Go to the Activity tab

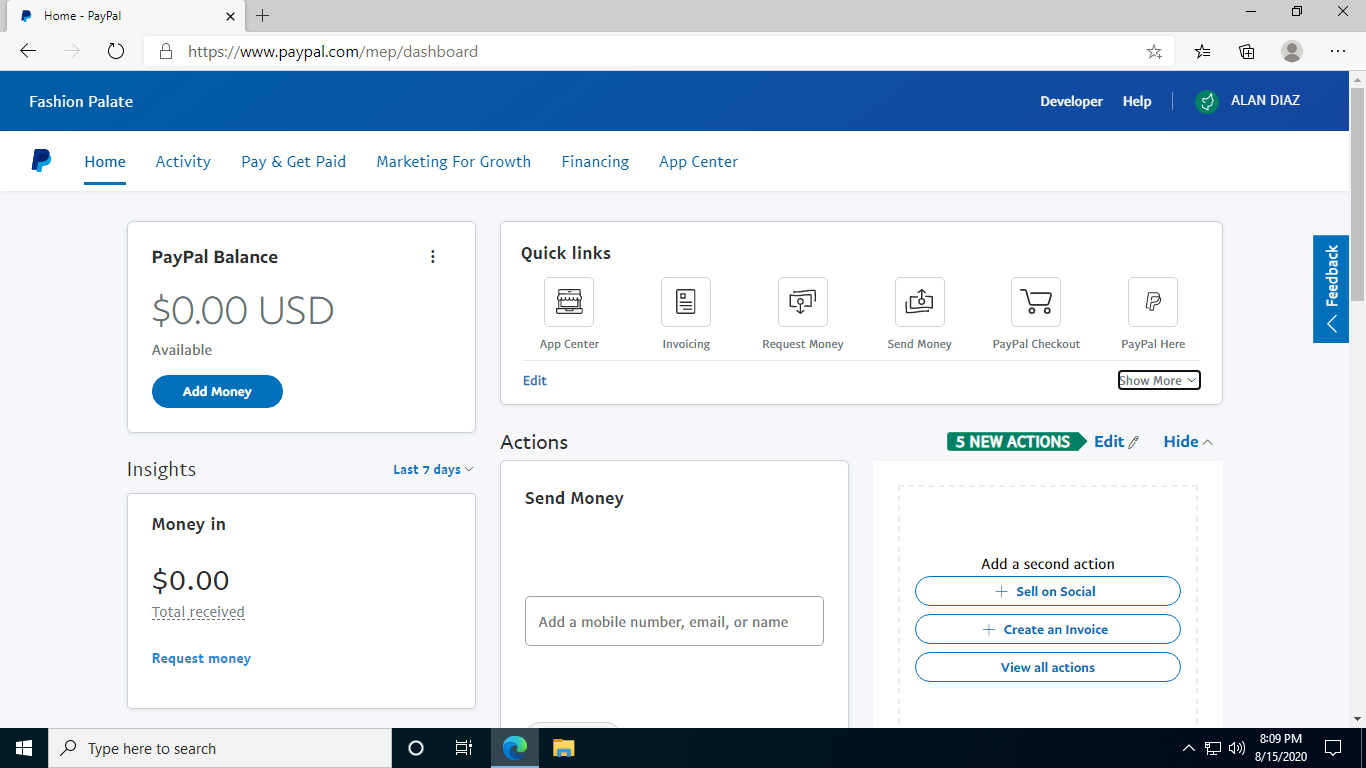tap(183, 162)
